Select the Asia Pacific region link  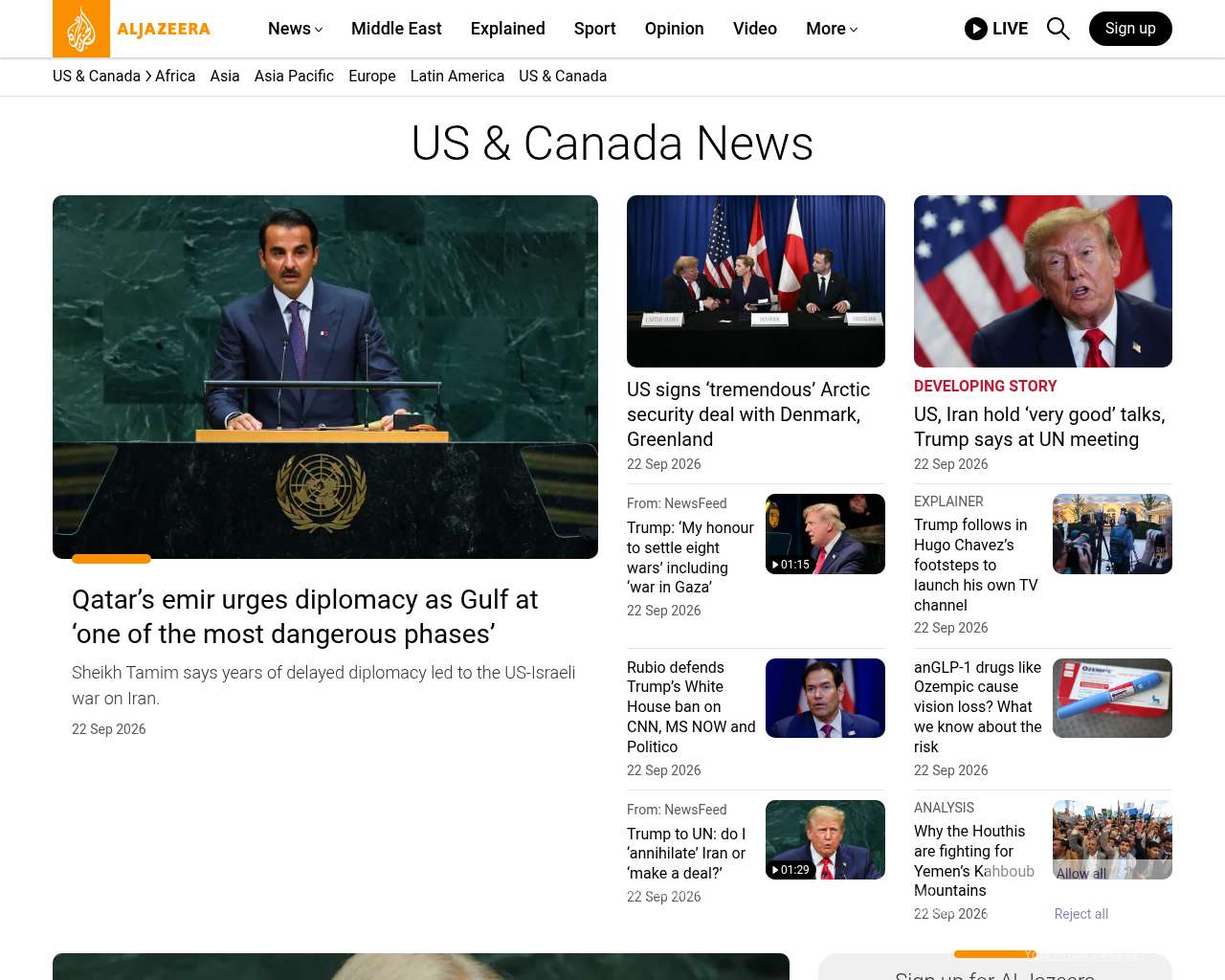click(x=294, y=76)
